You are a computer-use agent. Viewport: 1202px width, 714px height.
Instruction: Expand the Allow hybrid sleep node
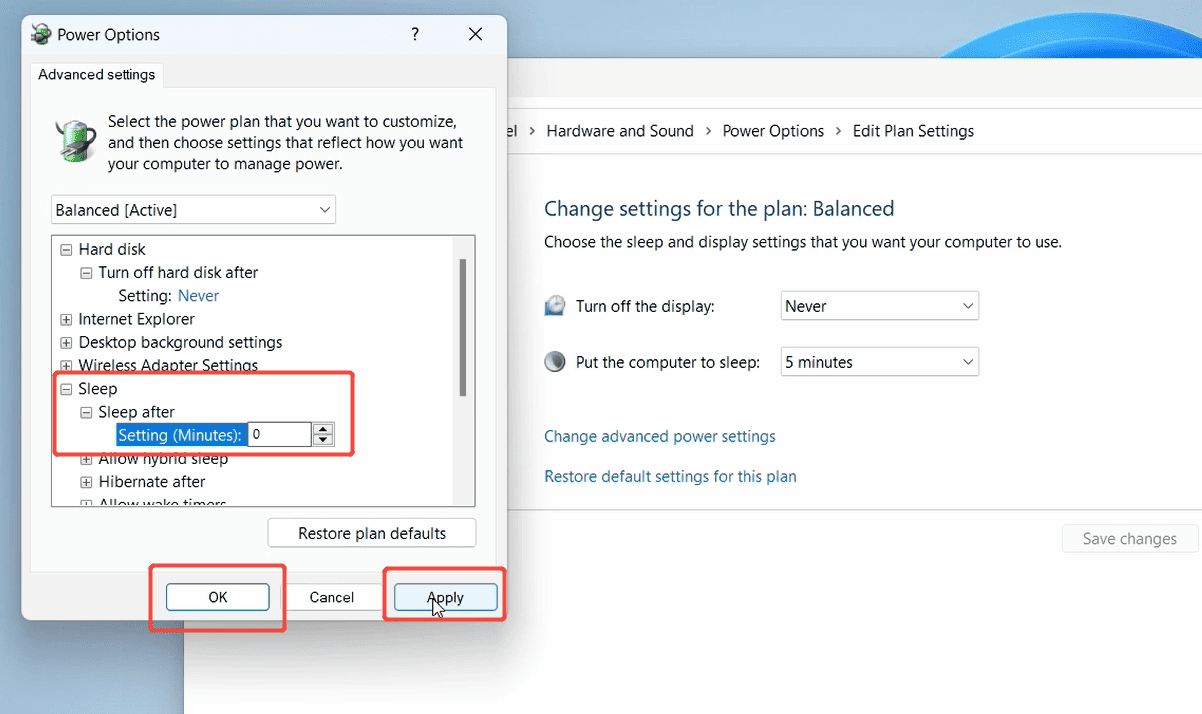tap(87, 458)
